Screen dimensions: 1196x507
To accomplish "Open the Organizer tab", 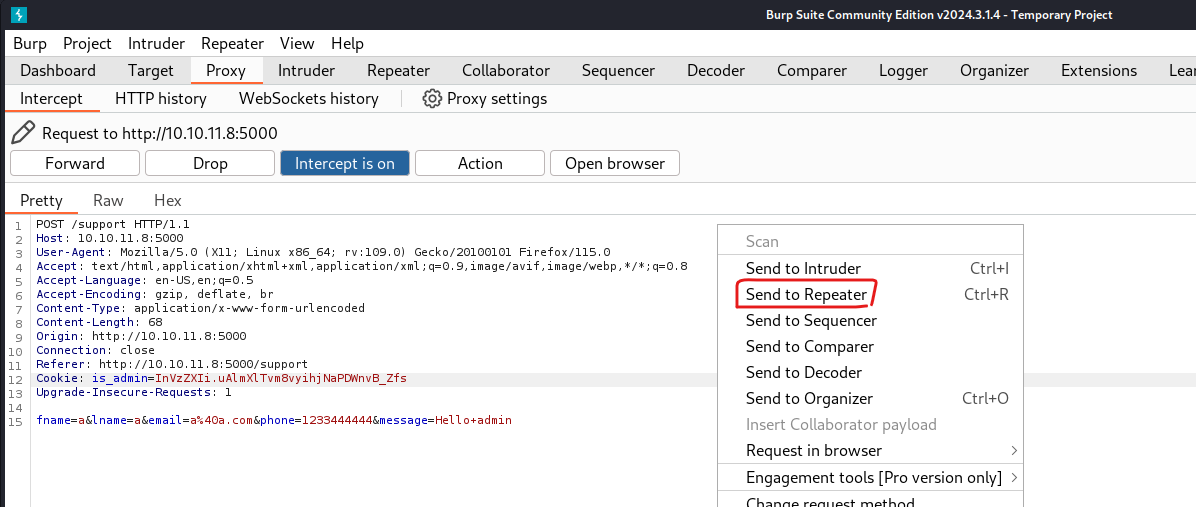I will 994,71.
